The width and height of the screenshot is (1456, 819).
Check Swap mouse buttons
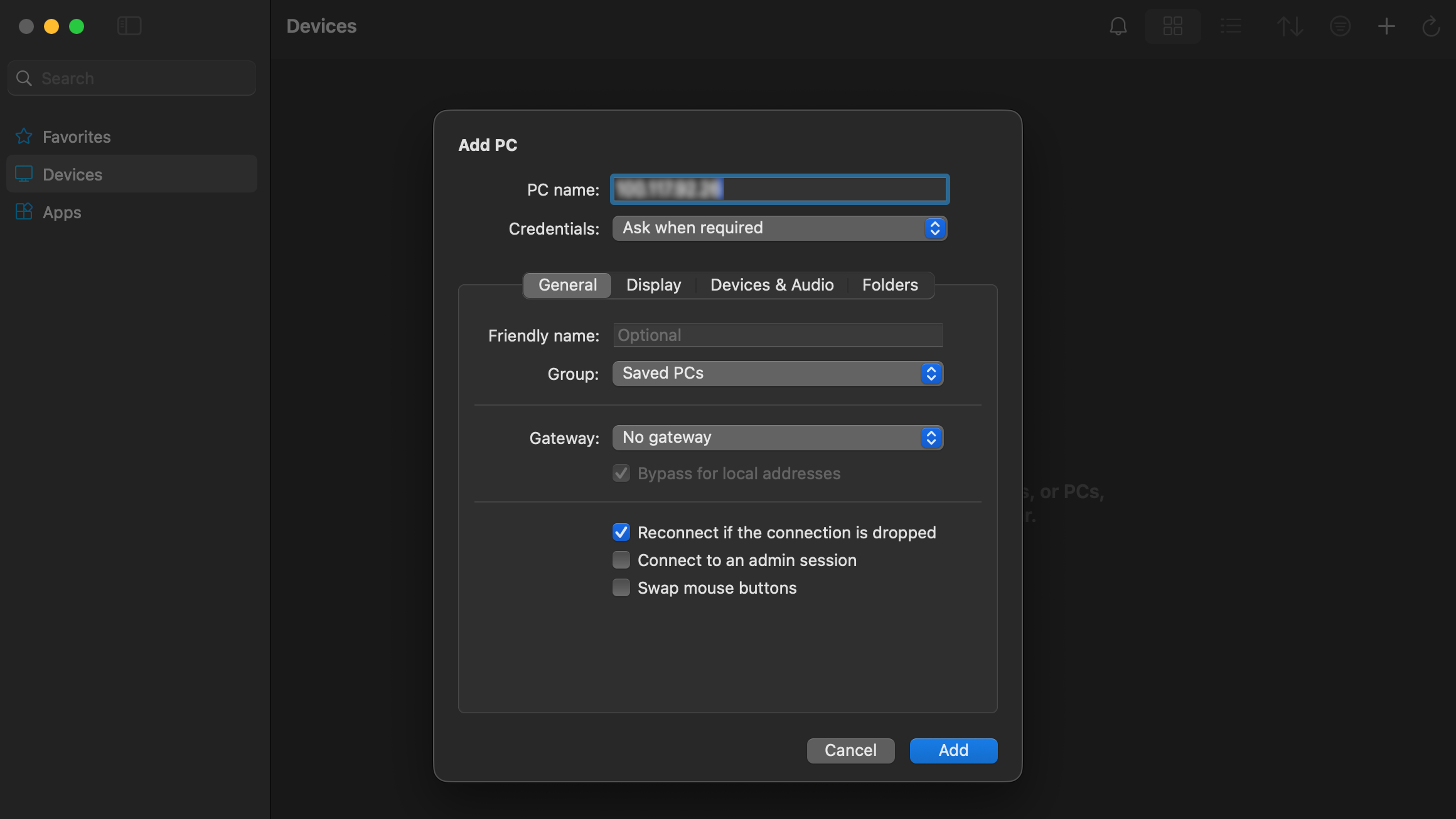tap(621, 587)
